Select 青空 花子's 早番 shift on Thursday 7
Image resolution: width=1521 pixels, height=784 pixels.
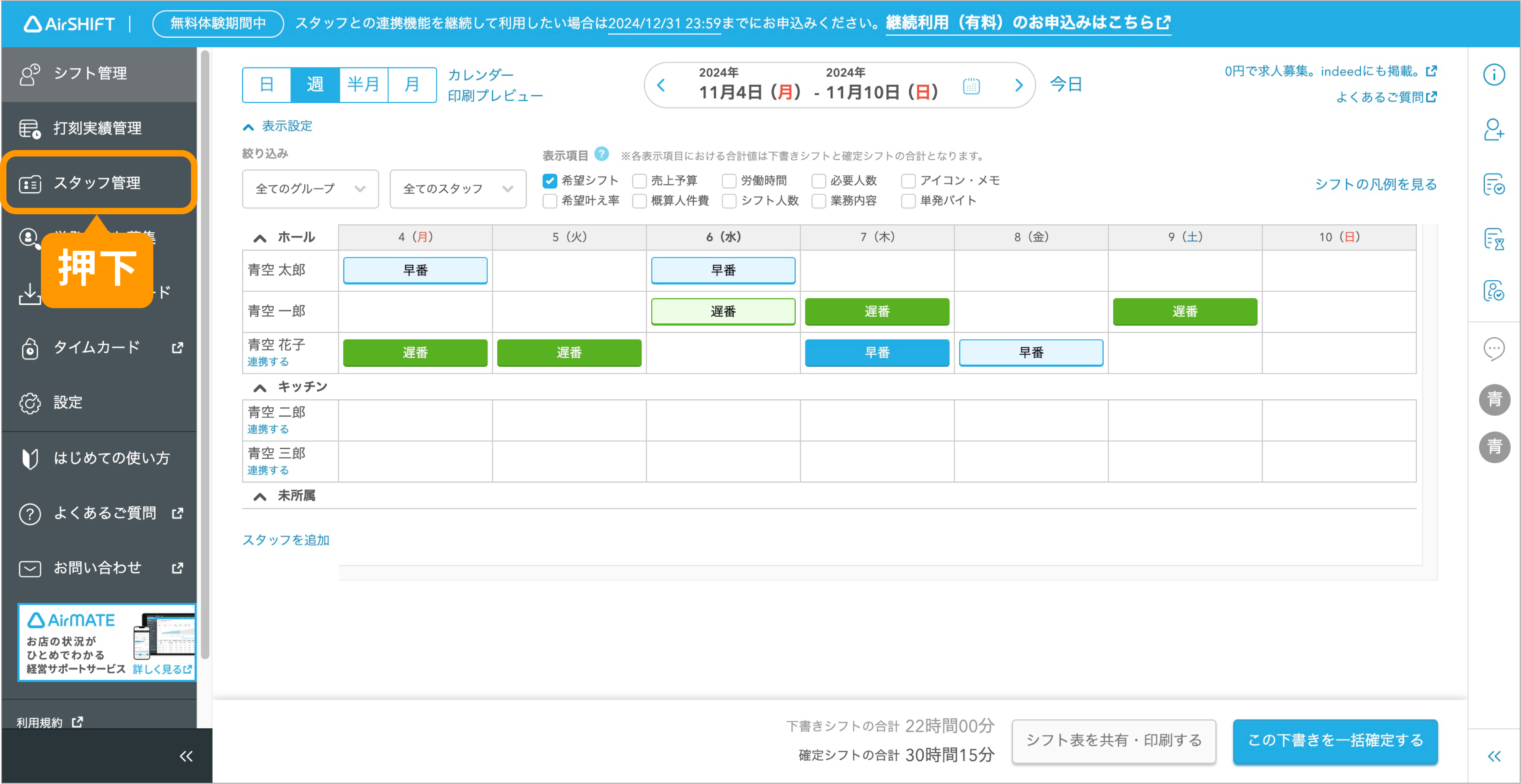877,352
